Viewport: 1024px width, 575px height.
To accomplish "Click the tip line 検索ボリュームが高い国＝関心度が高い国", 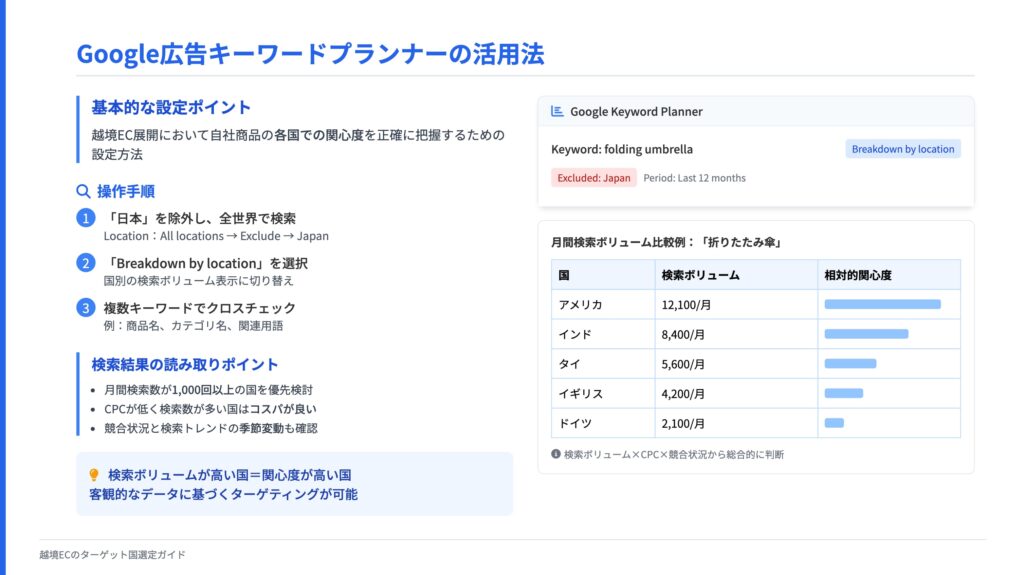I will tap(230, 475).
